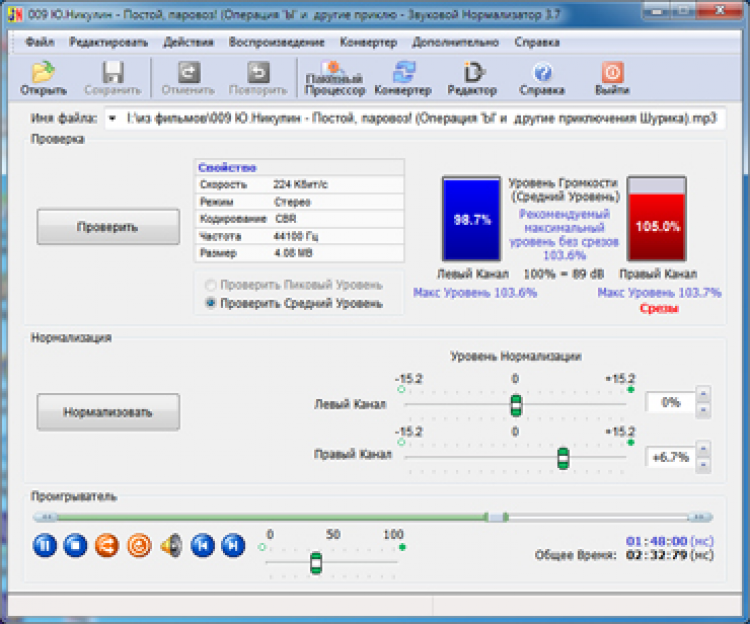Click the Справка help toolbar icon
Viewport: 750px width, 624px height.
coord(542,78)
